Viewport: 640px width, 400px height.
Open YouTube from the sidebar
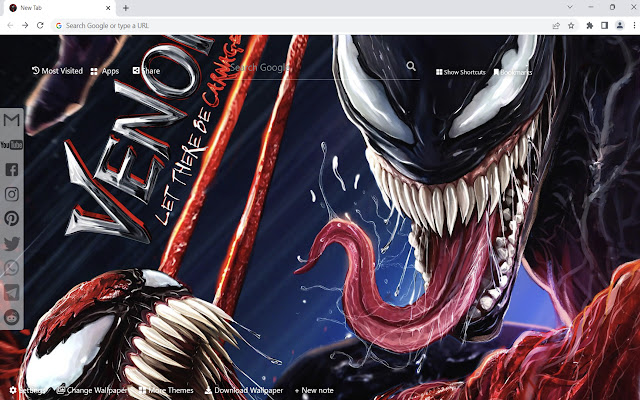[11, 145]
